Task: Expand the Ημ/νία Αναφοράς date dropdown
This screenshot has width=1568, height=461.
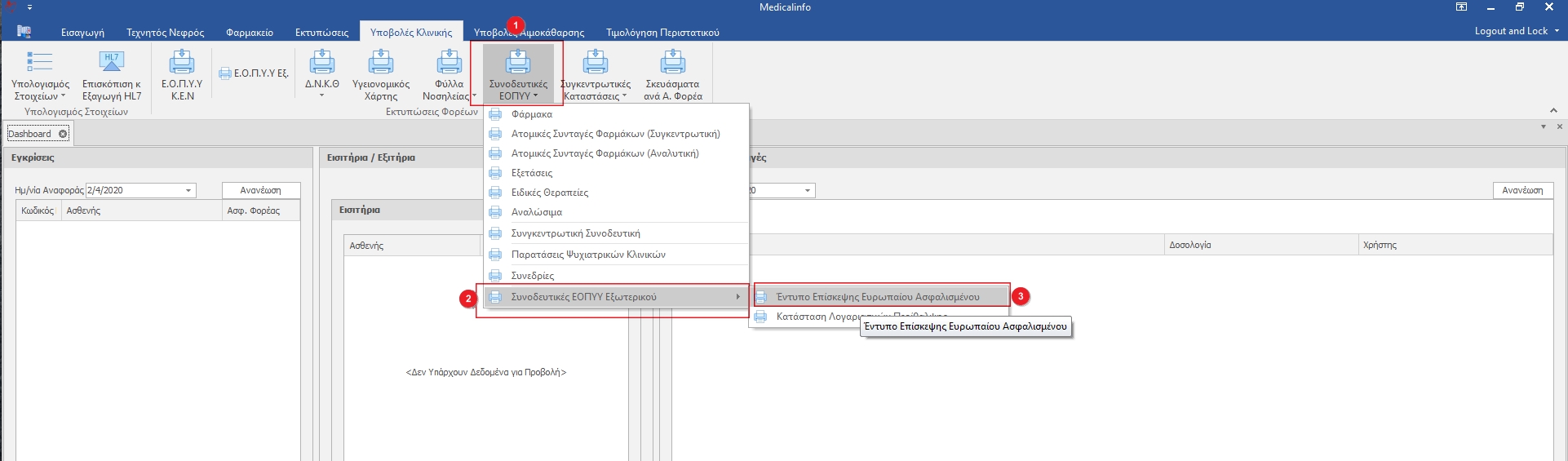Action: tap(188, 191)
